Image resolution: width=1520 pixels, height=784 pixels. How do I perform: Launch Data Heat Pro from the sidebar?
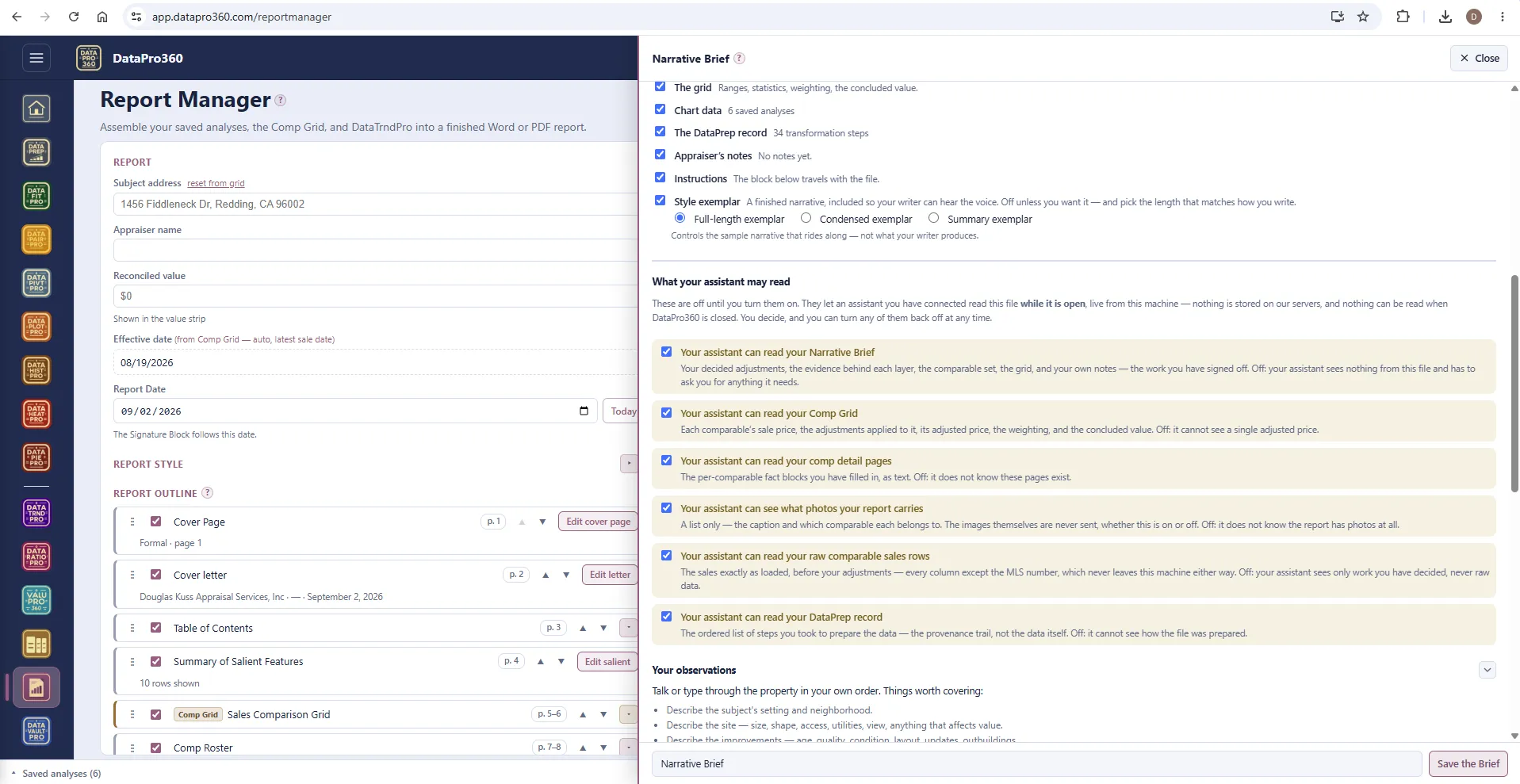click(x=36, y=414)
